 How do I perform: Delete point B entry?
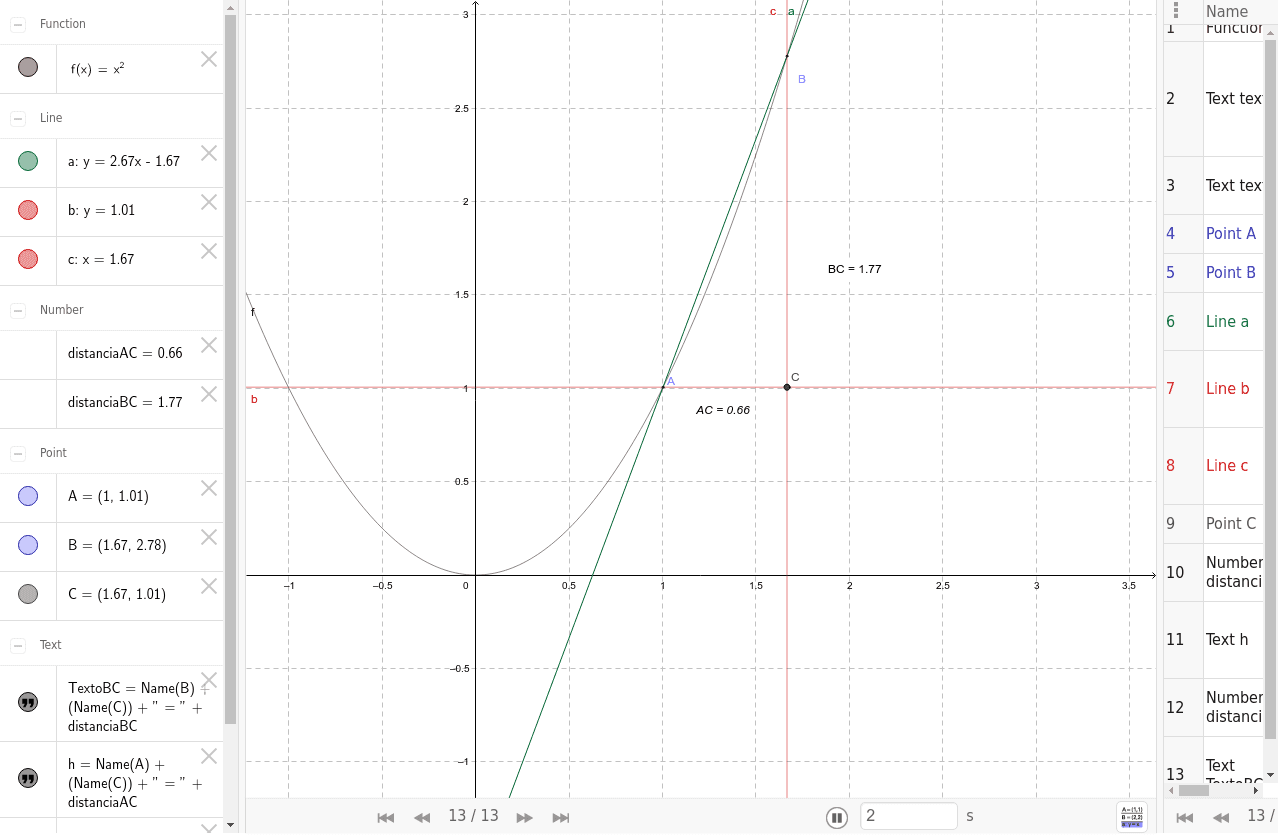[209, 537]
